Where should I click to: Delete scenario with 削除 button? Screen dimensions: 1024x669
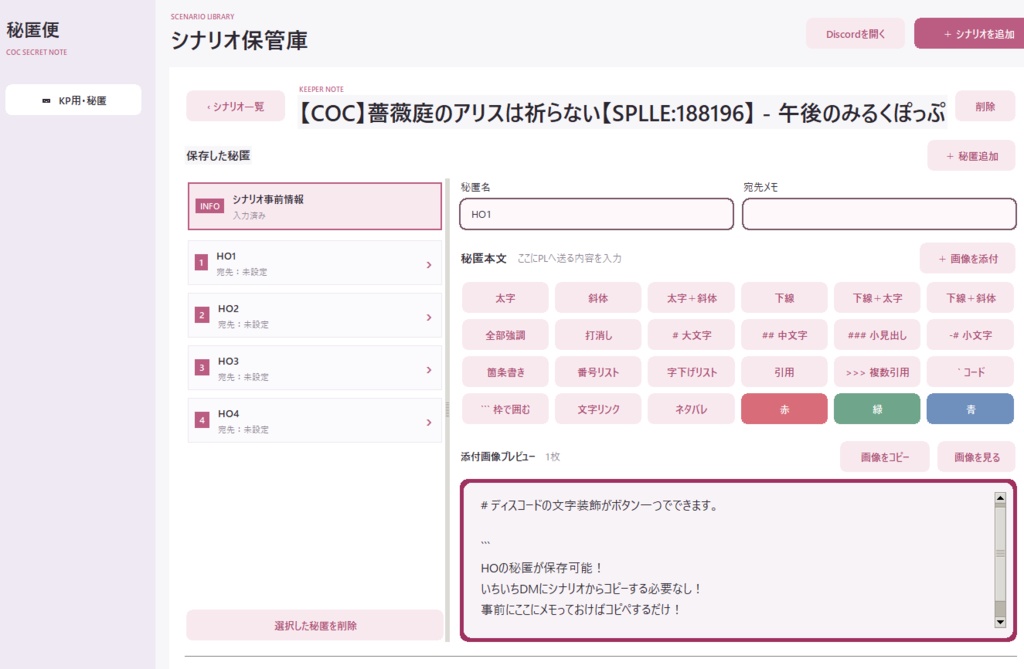tap(985, 106)
